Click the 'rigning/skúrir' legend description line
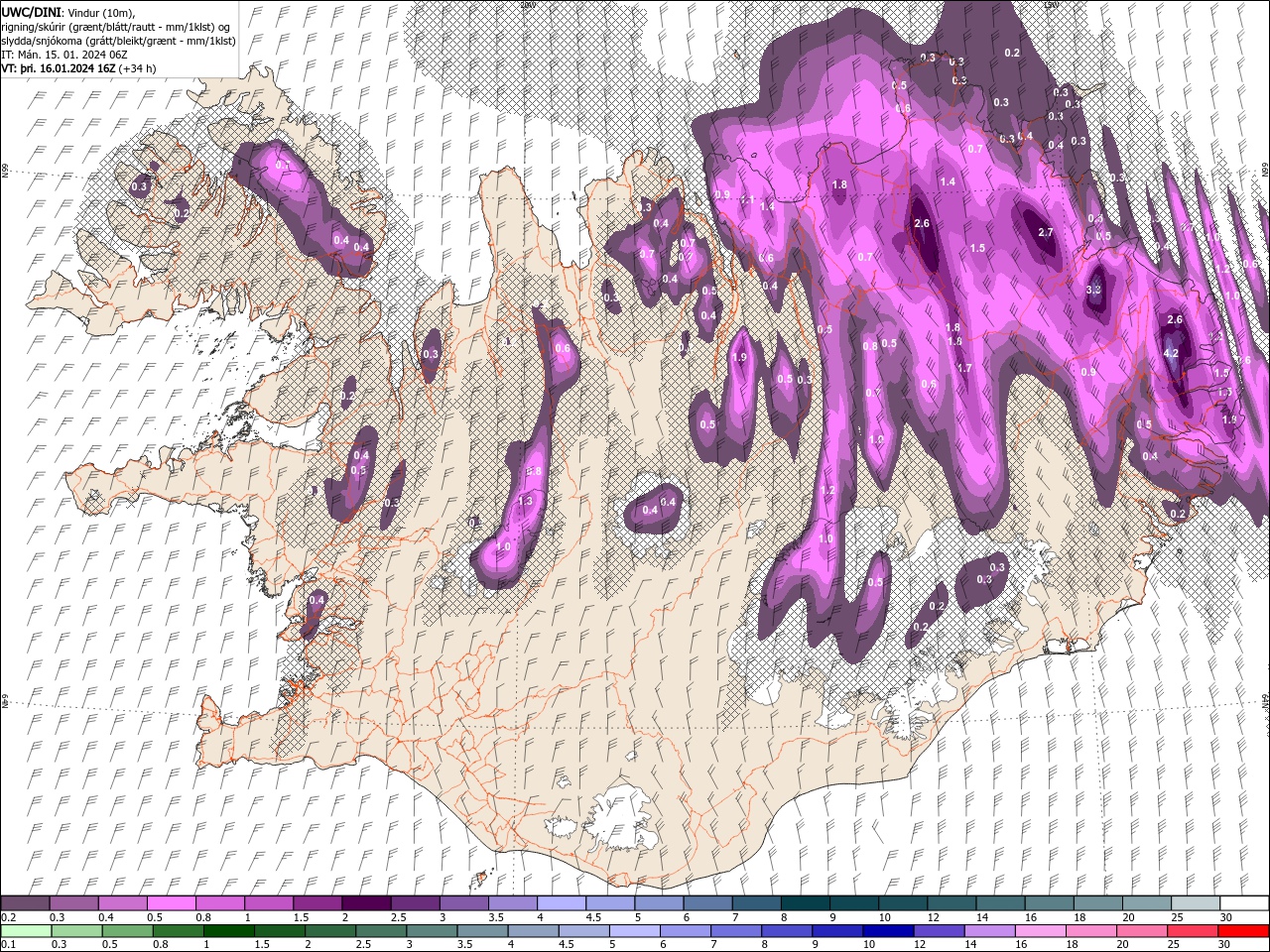Screen dimensions: 1270x952 tap(117, 26)
